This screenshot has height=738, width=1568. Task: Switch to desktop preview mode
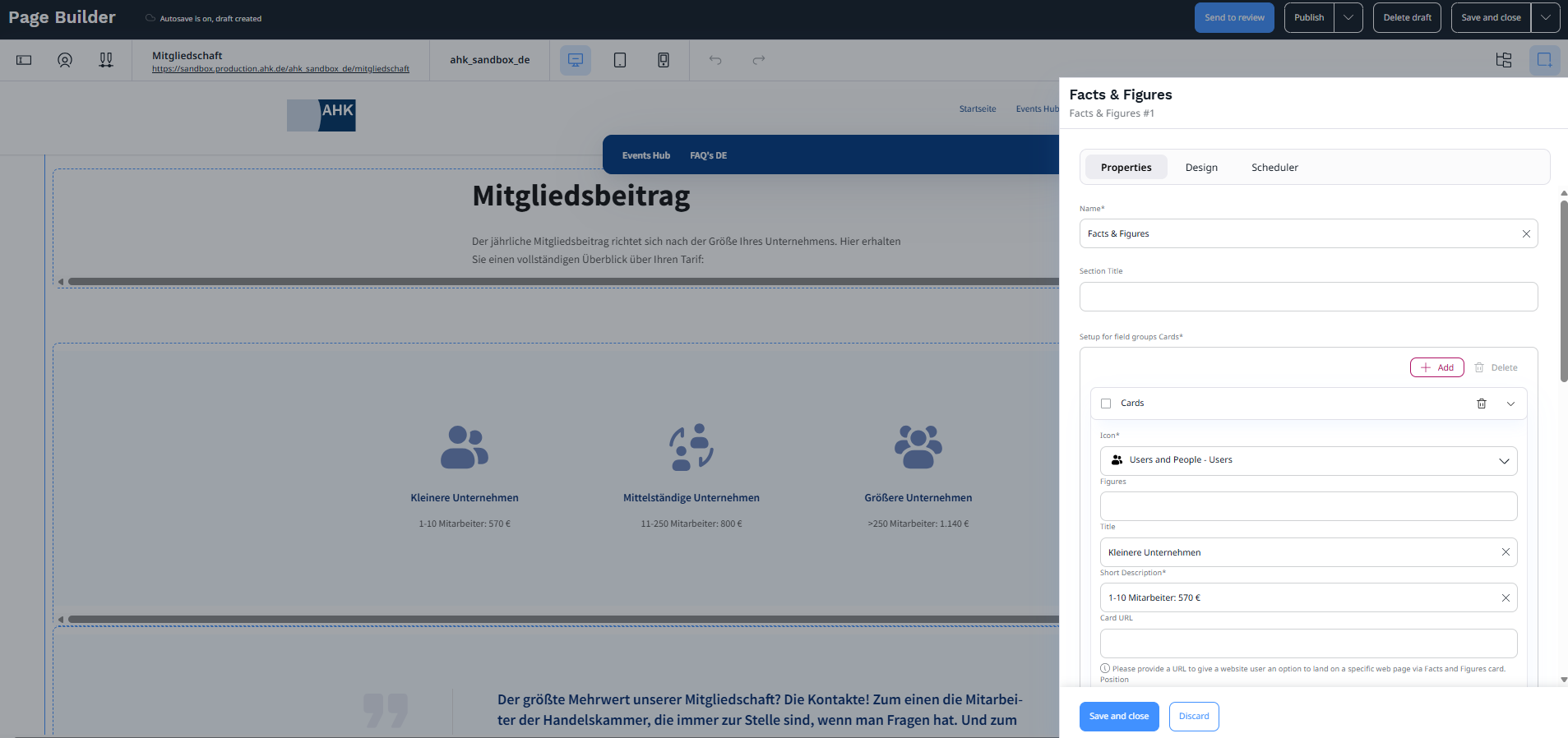576,60
